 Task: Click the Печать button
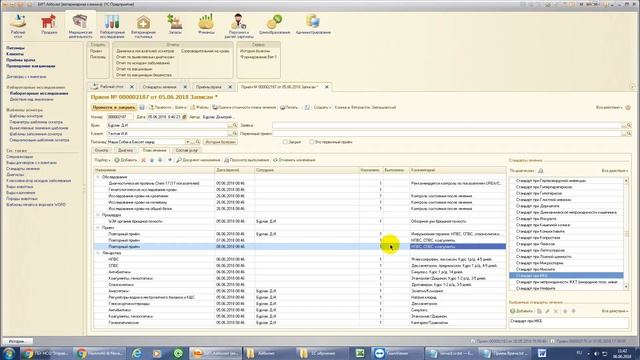click(x=289, y=107)
